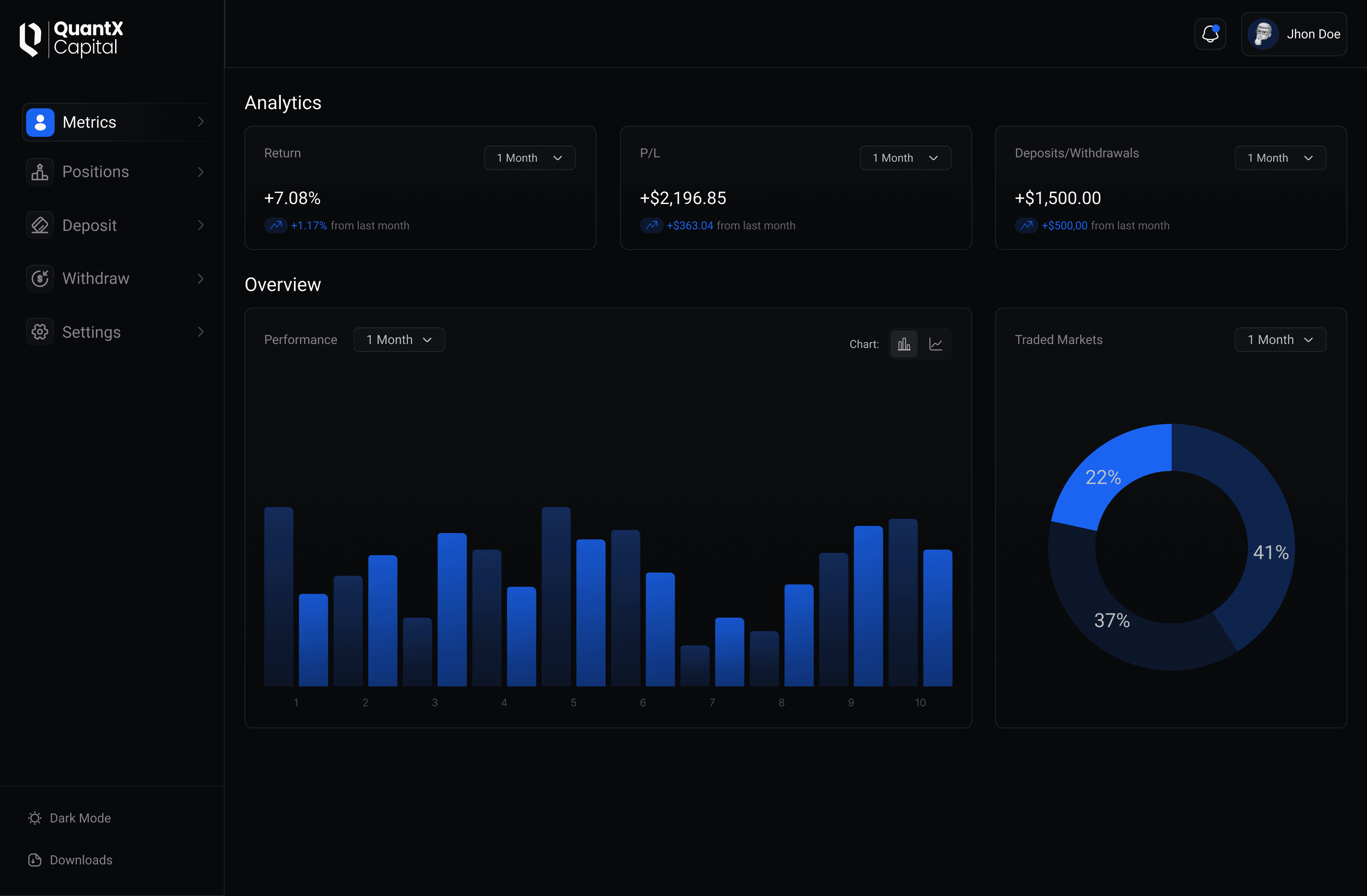This screenshot has width=1367, height=896.
Task: Click the Deposits/Withdrawals card title
Action: [1077, 153]
